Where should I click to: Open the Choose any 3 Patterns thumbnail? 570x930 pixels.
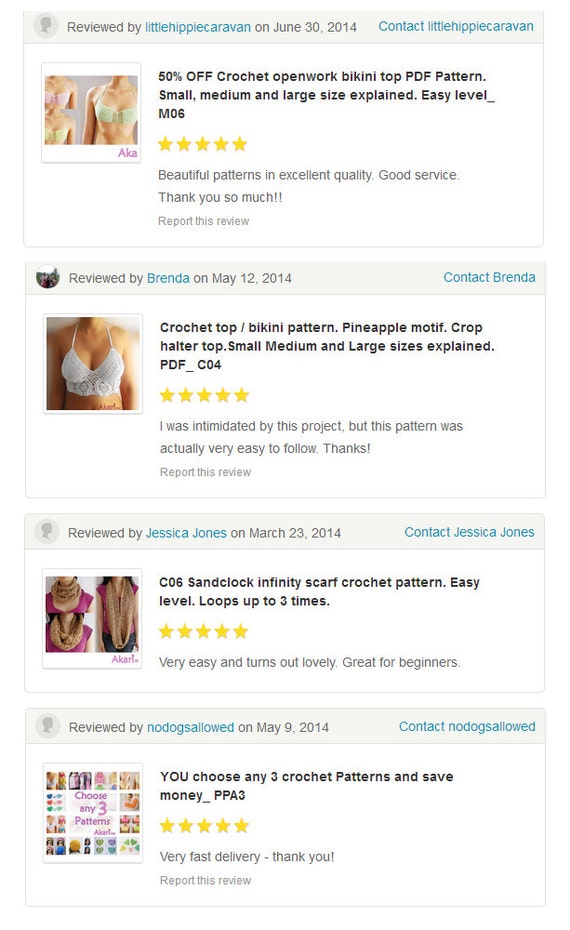(93, 813)
